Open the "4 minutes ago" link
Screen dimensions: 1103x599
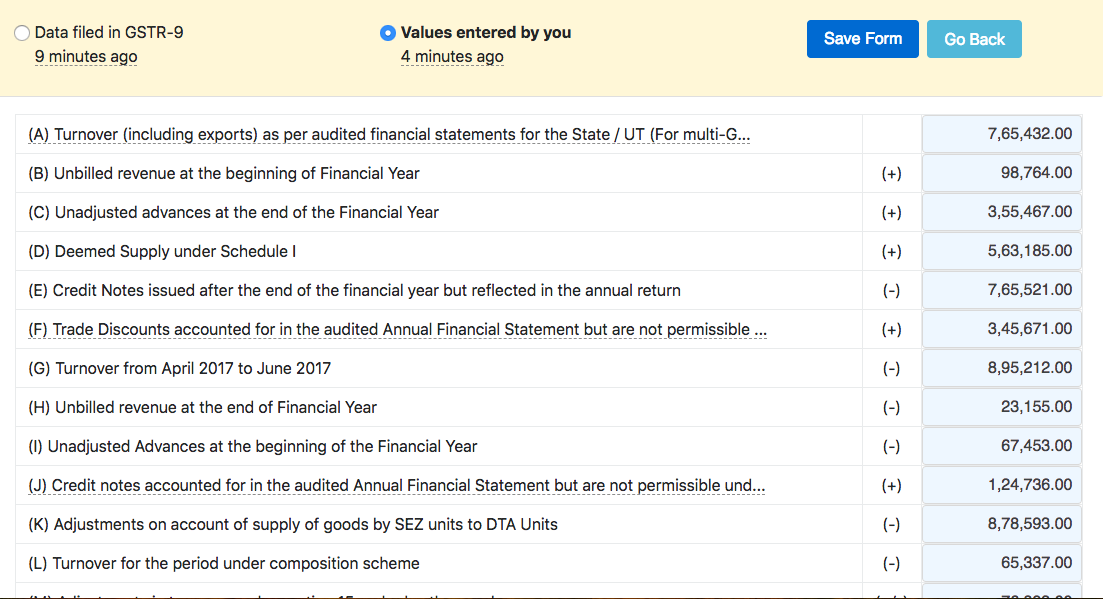[x=451, y=57]
